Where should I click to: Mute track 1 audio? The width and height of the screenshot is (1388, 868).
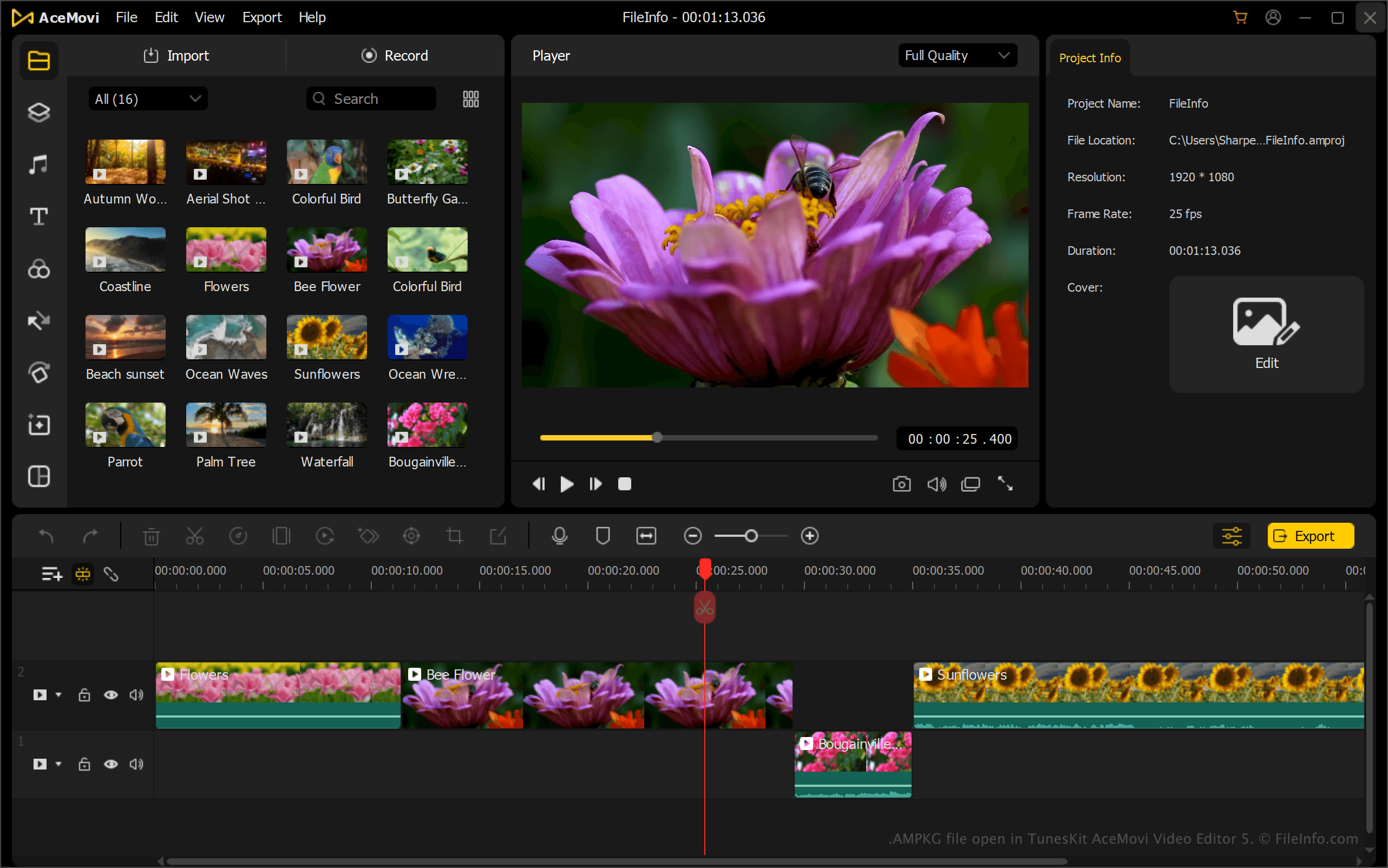[x=136, y=764]
